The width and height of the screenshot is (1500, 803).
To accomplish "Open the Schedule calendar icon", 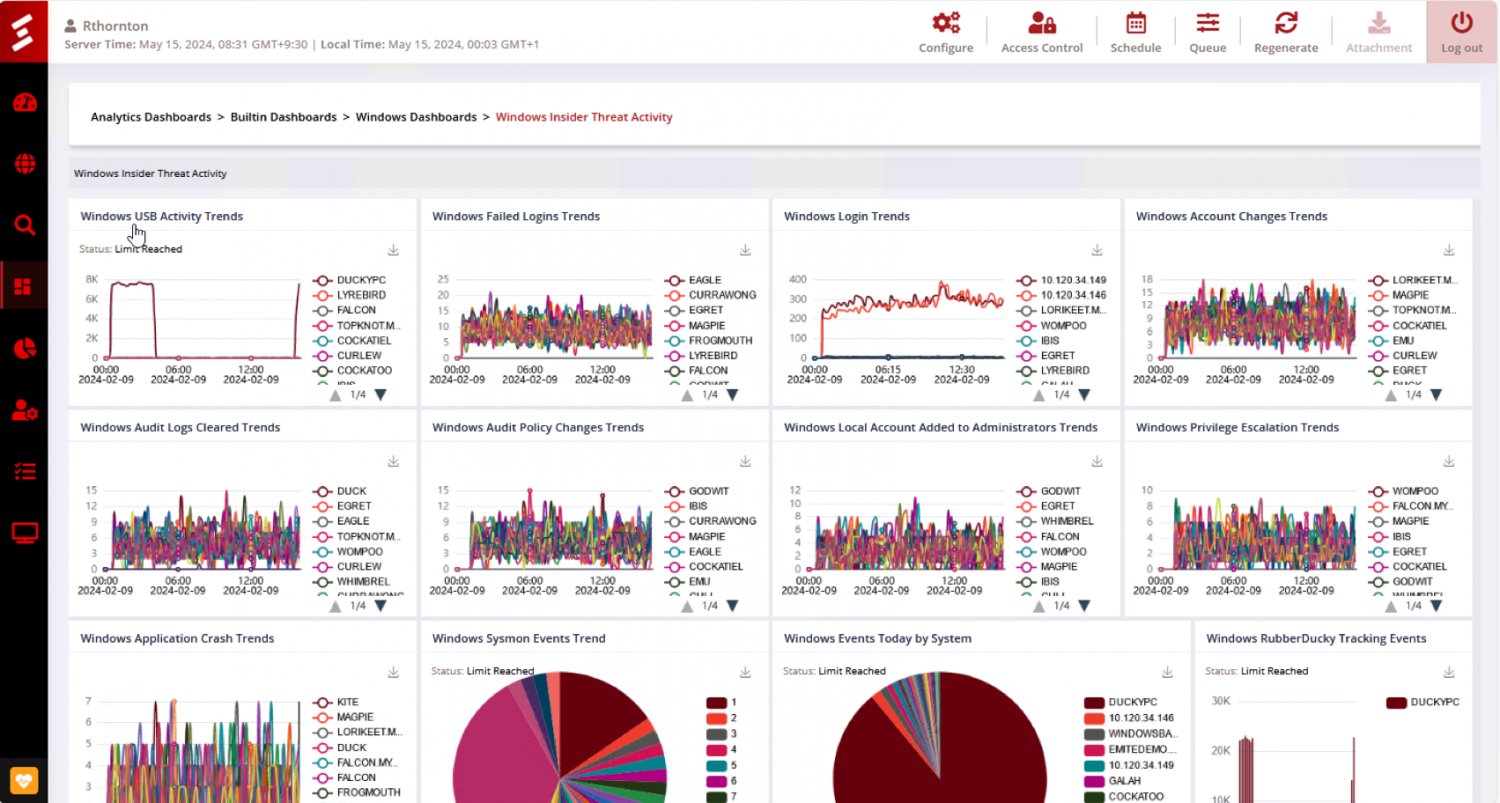I will pyautogui.click(x=1135, y=31).
